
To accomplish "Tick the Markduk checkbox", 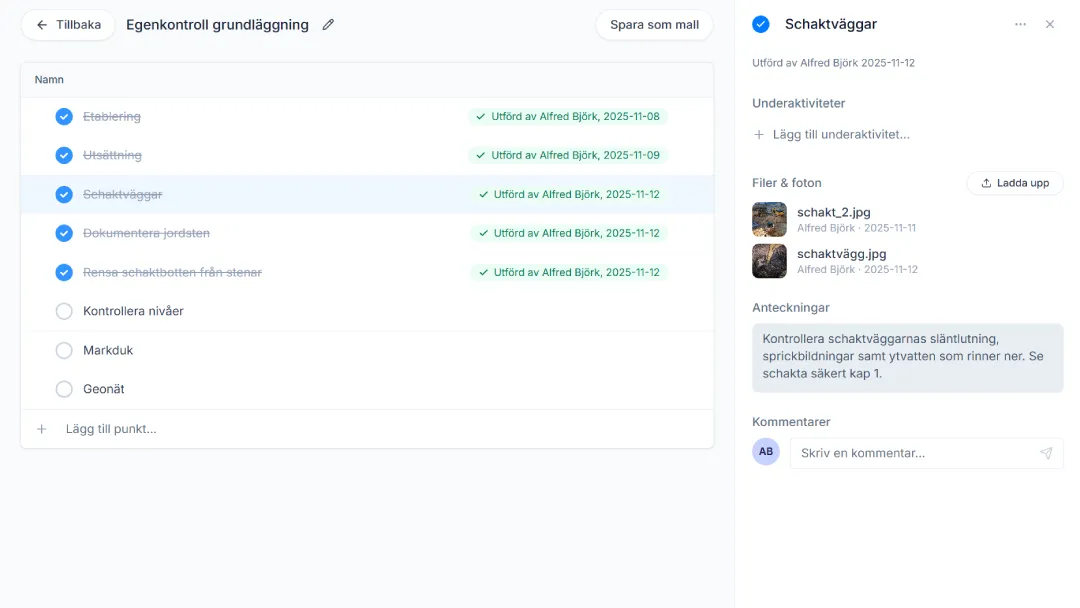I will tap(64, 350).
